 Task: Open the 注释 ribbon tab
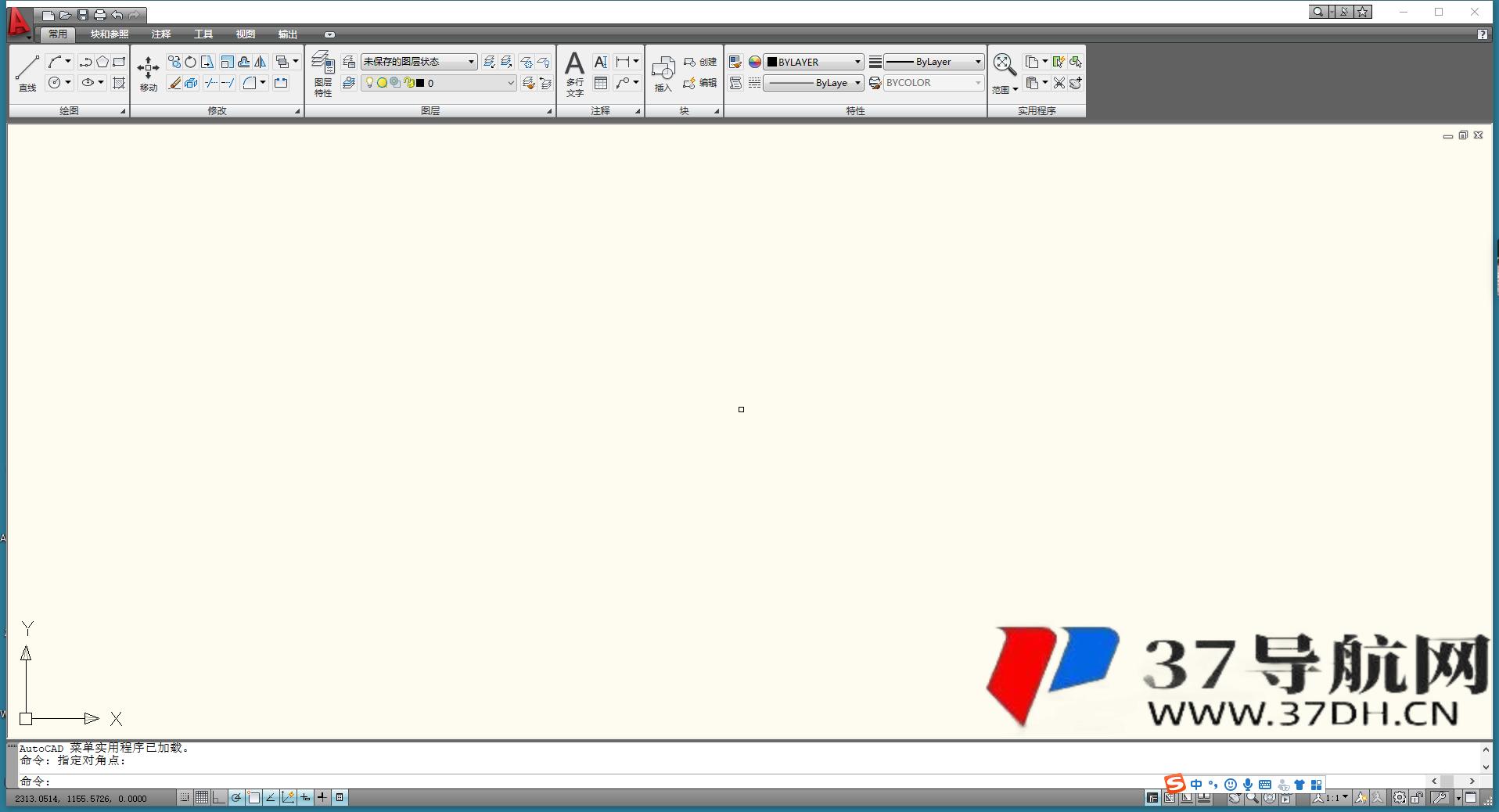(161, 34)
